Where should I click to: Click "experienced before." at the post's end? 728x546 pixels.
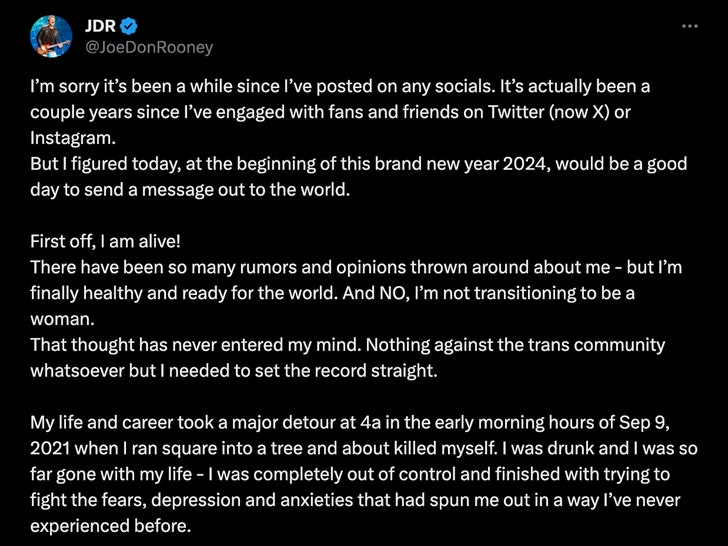(110, 526)
